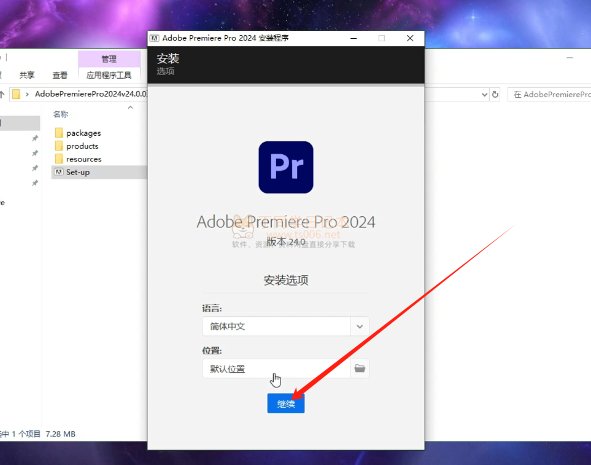Click the folder icon in Explorer address bar

click(x=16, y=94)
